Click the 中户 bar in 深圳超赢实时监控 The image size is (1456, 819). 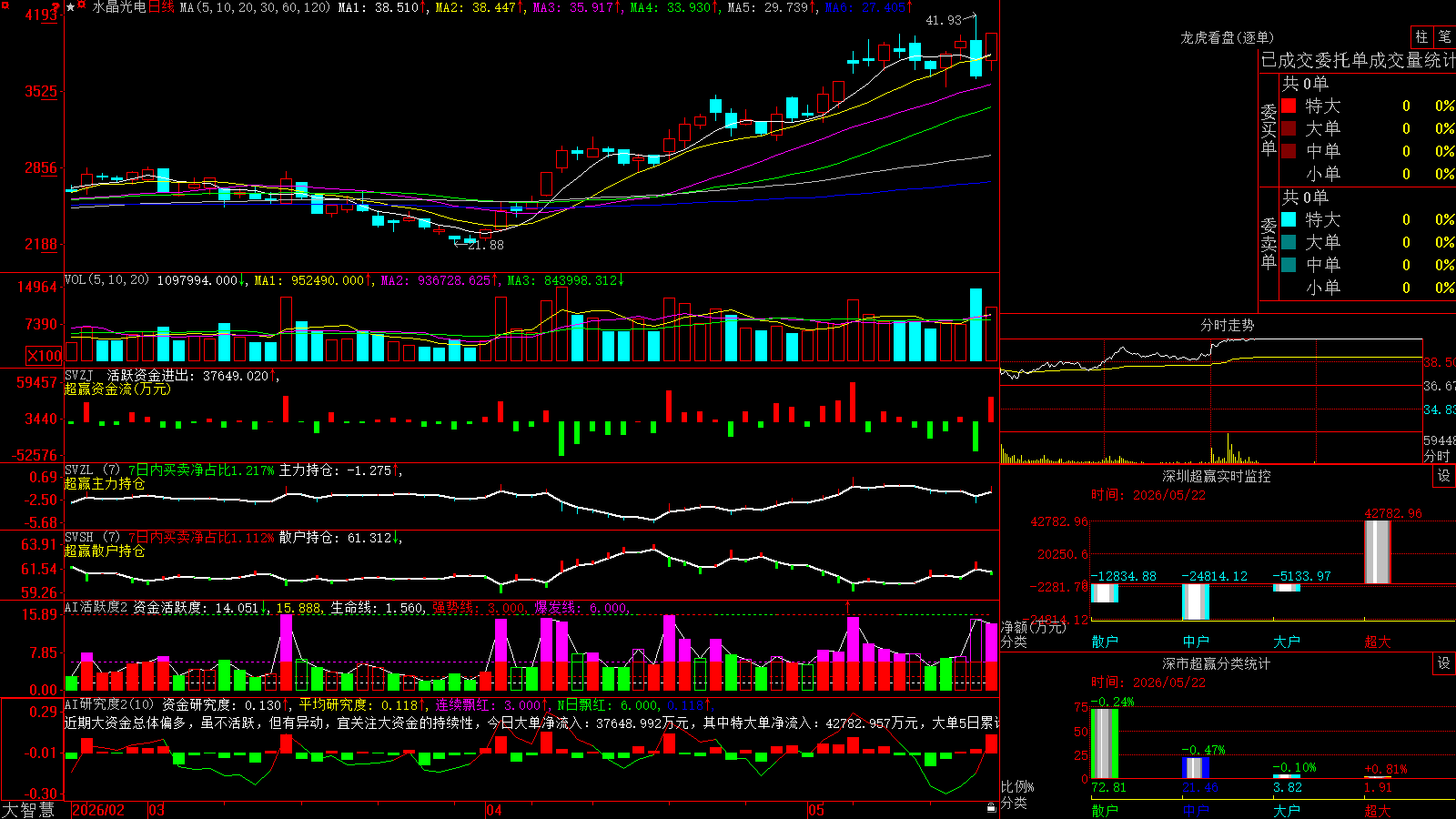pyautogui.click(x=1196, y=602)
